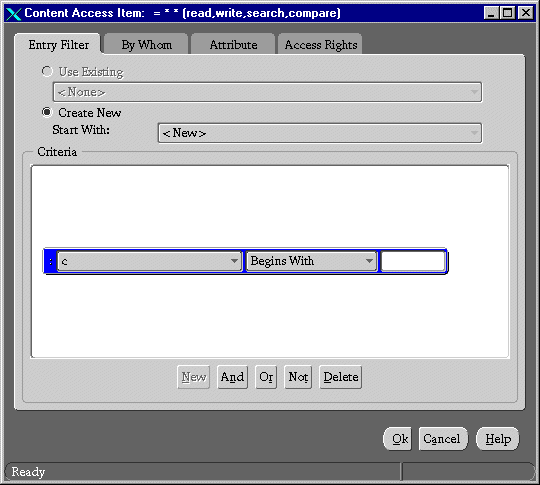Select the Use Existing radio button
This screenshot has width=540, height=485.
47,71
